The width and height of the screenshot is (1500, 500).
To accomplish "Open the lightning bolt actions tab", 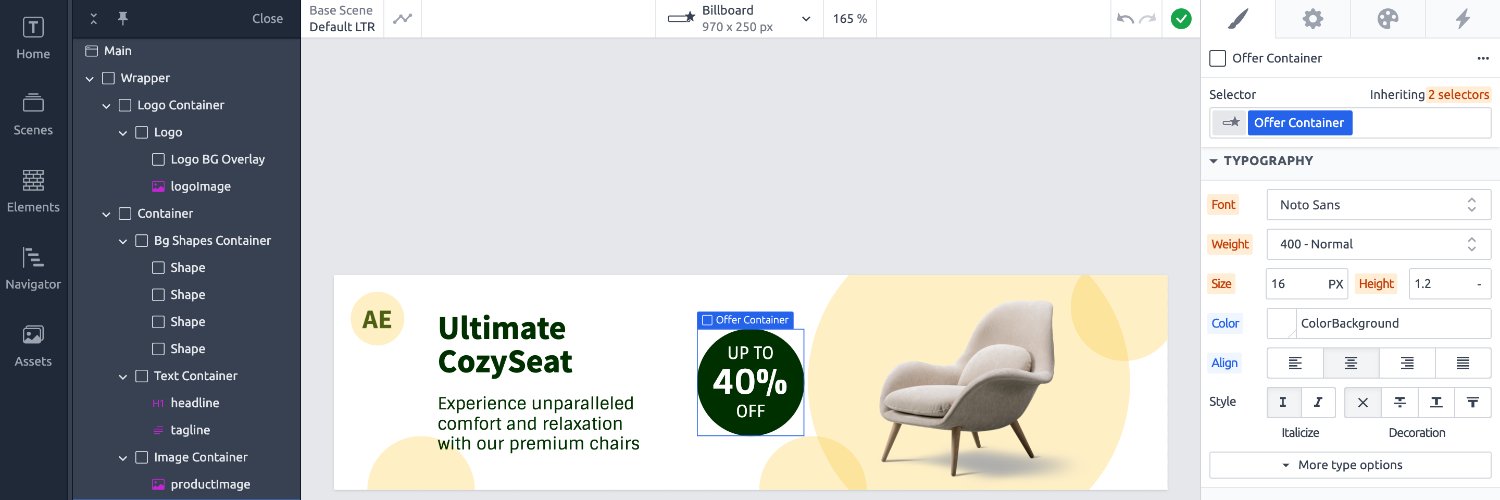I will coord(1462,19).
